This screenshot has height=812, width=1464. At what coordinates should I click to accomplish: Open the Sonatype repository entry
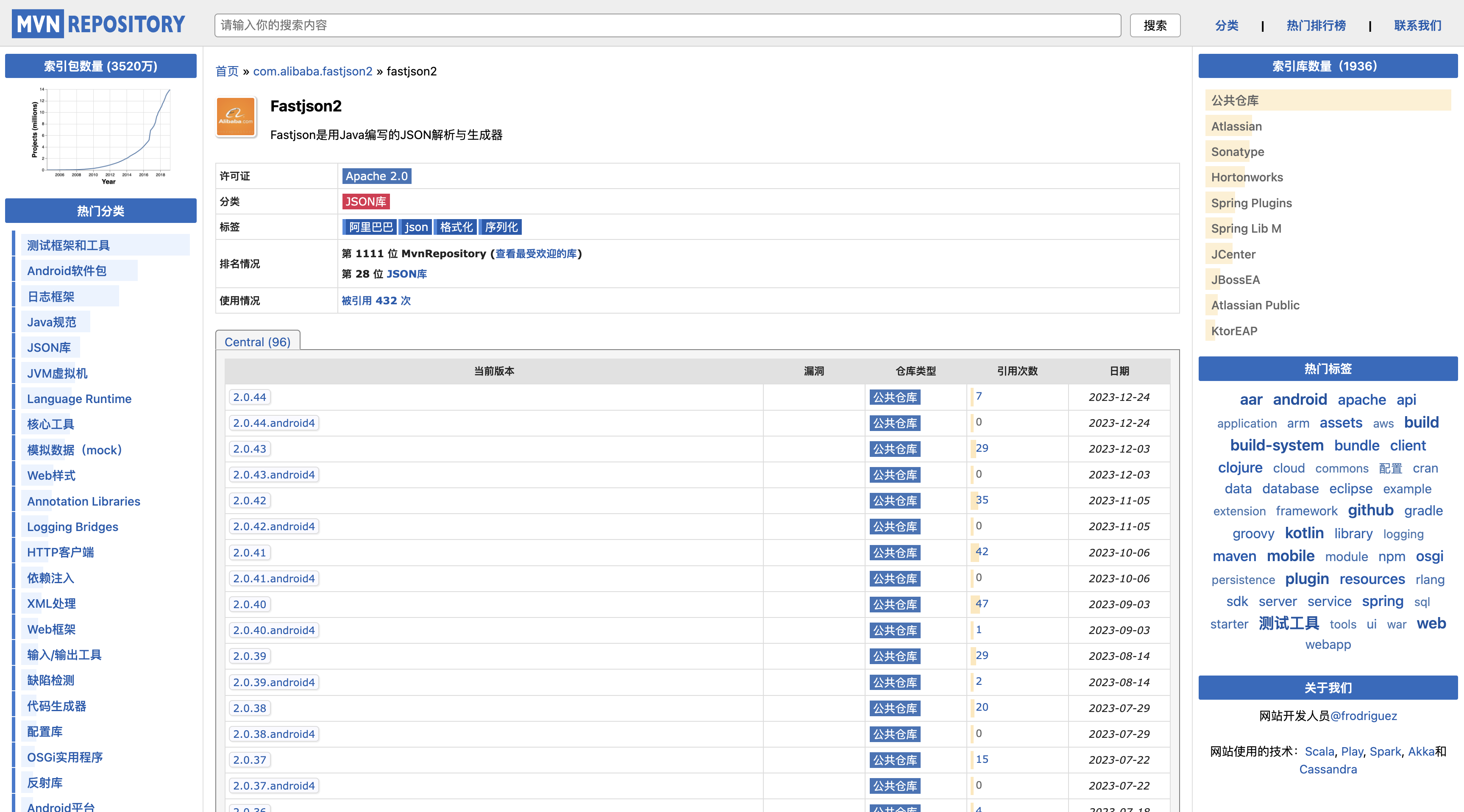[x=1237, y=152]
